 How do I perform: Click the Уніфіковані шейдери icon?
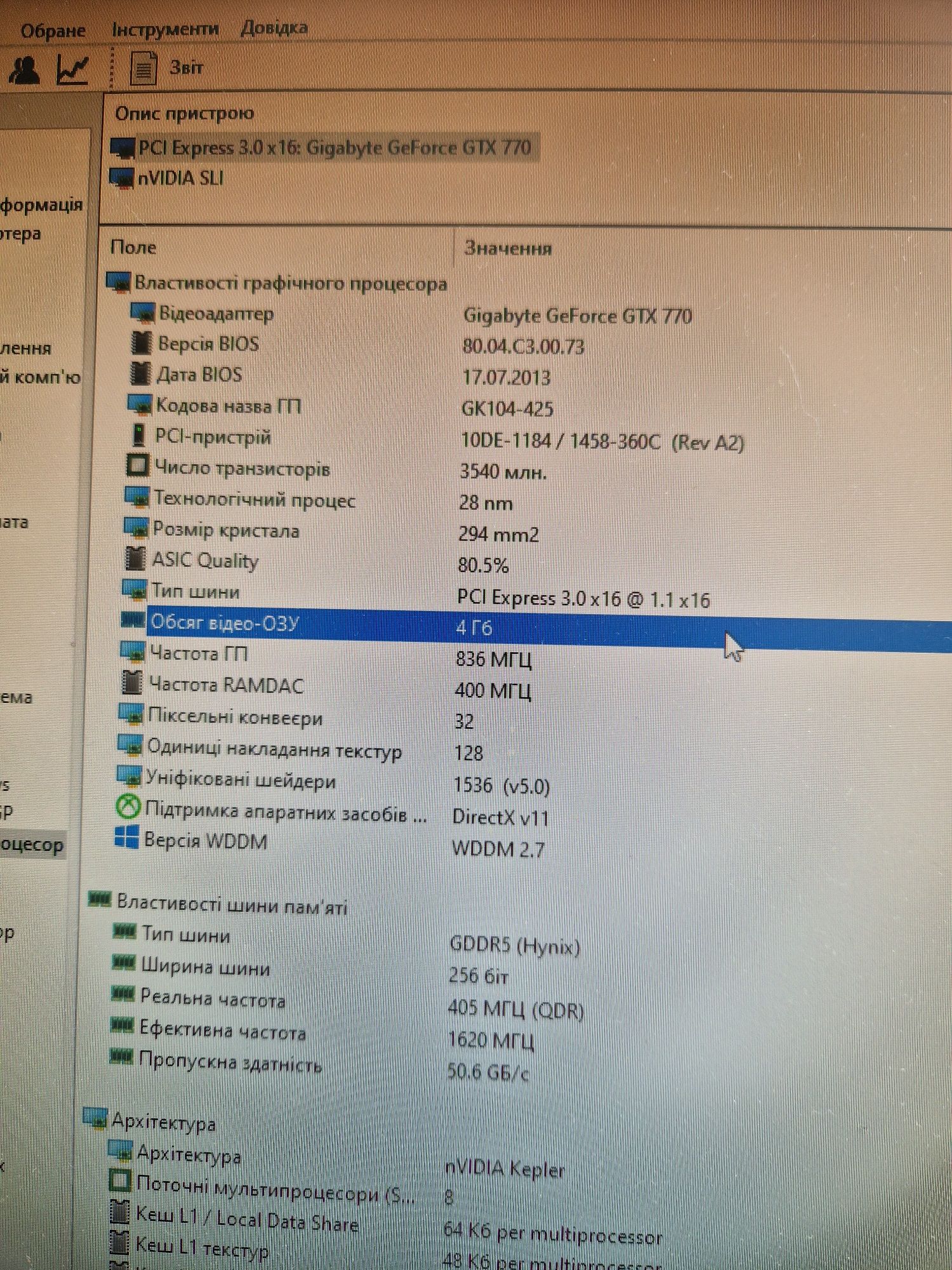click(129, 776)
